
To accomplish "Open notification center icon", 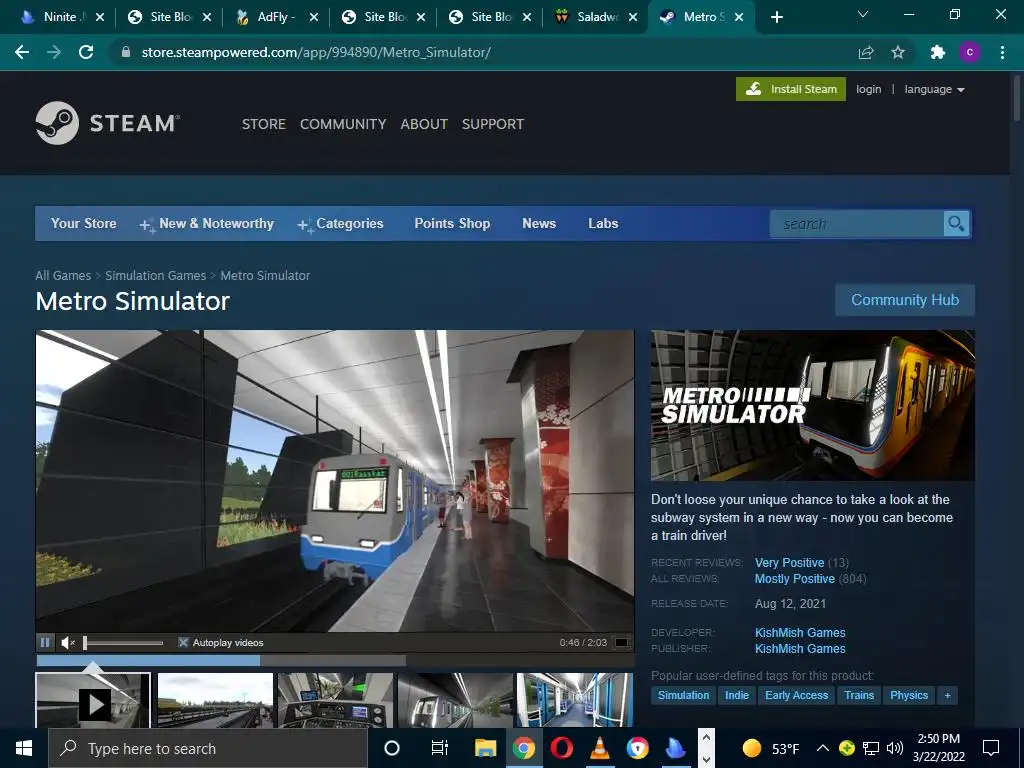I will [991, 748].
